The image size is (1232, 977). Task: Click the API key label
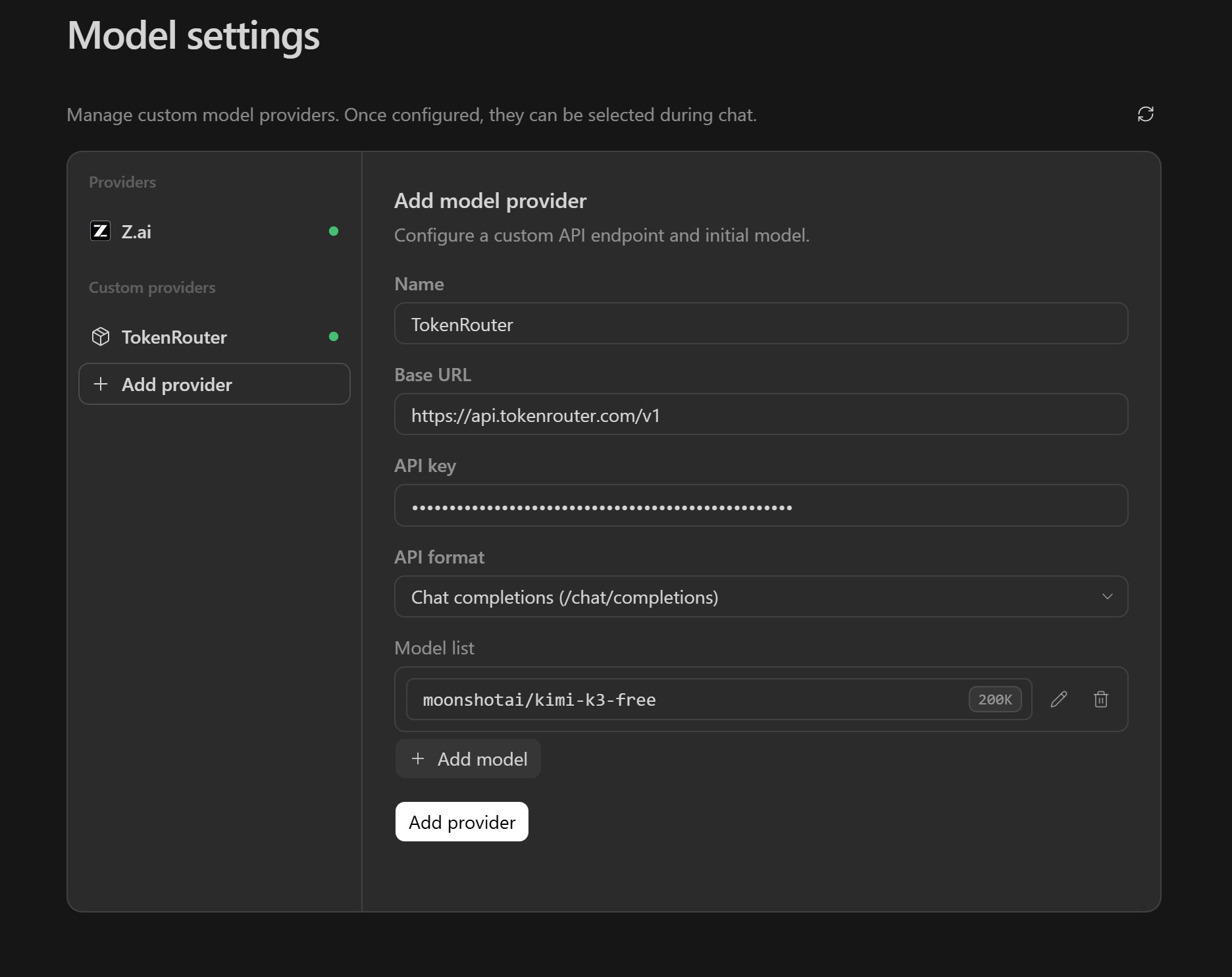425,466
